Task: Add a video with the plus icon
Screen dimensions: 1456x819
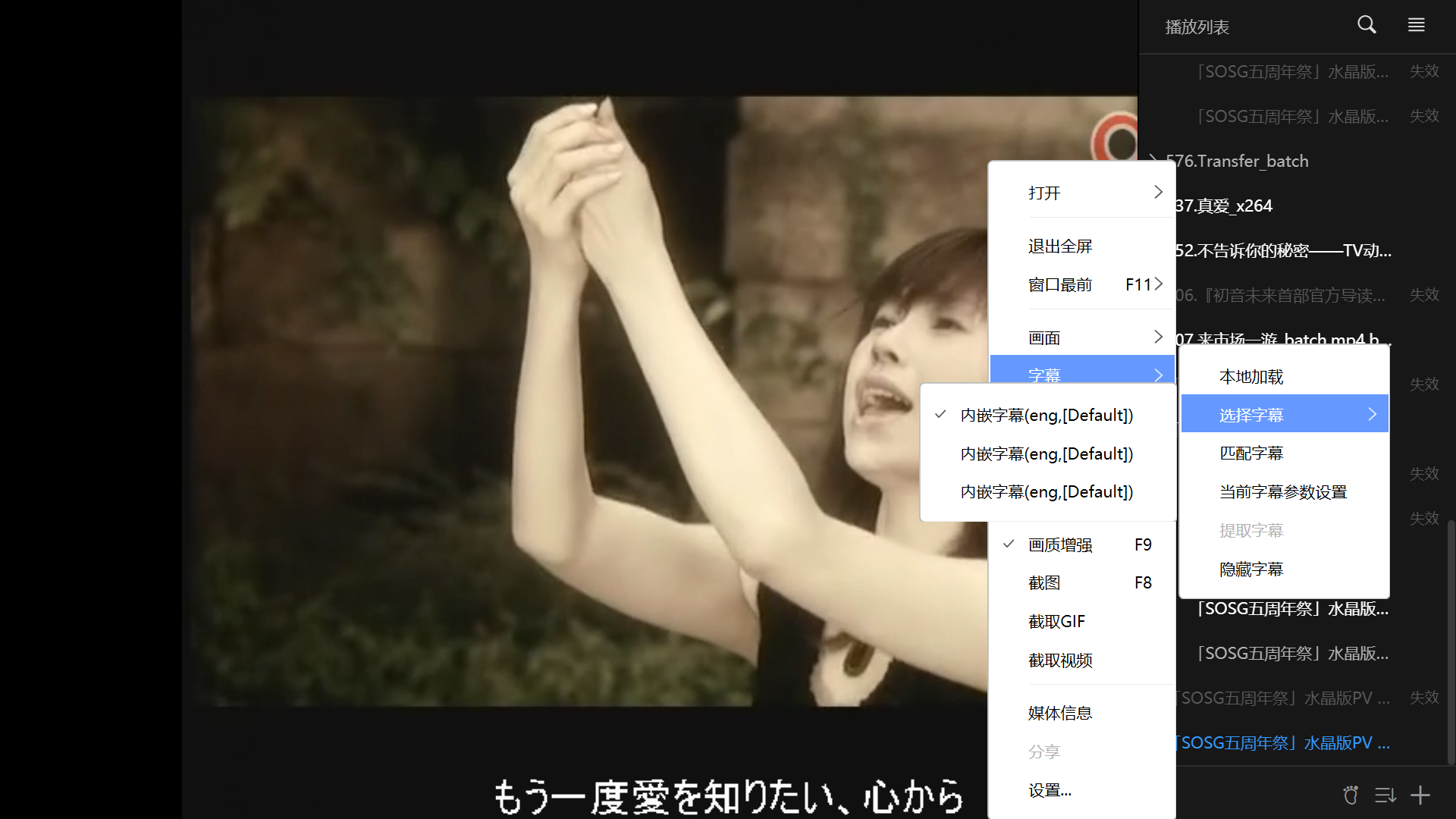Action: pyautogui.click(x=1419, y=795)
